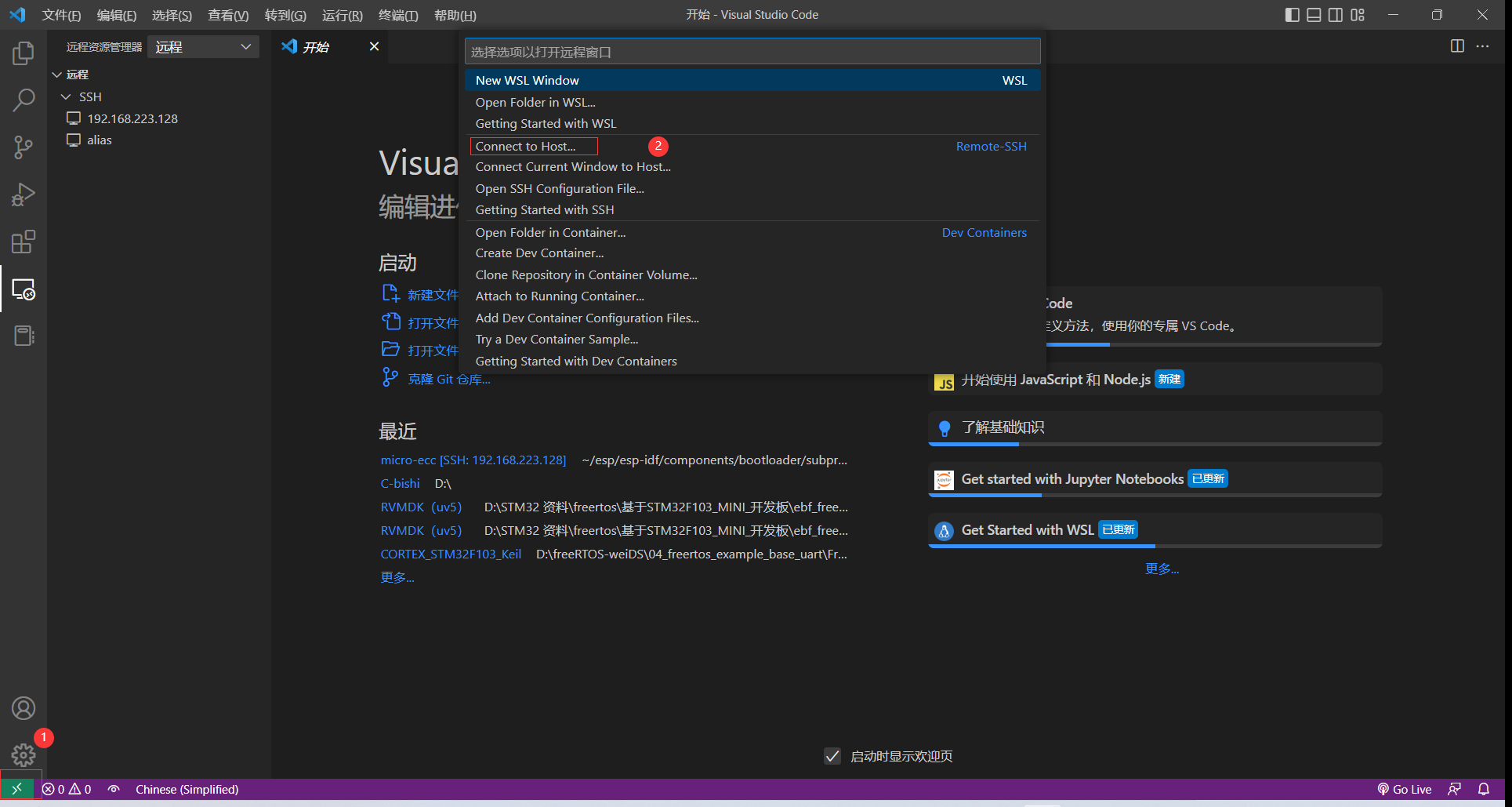Open editor More Actions ellipsis

point(1482,46)
